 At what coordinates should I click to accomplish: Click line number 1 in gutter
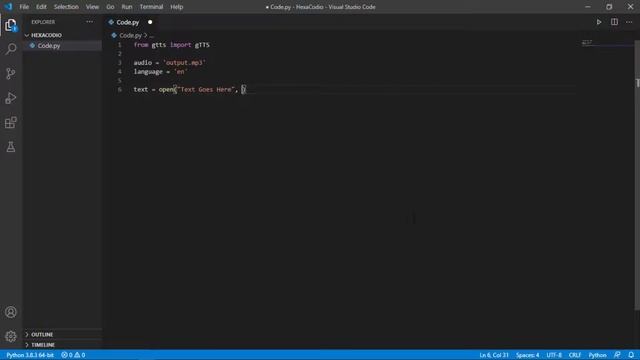(x=120, y=45)
